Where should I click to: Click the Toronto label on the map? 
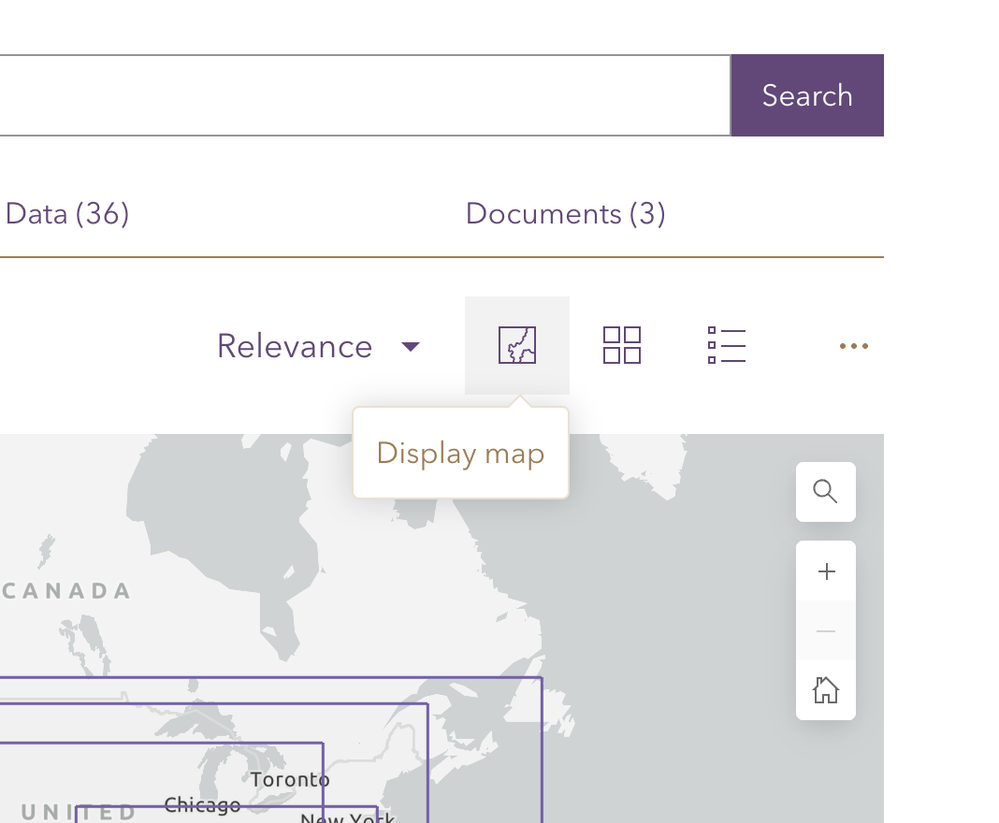click(290, 779)
